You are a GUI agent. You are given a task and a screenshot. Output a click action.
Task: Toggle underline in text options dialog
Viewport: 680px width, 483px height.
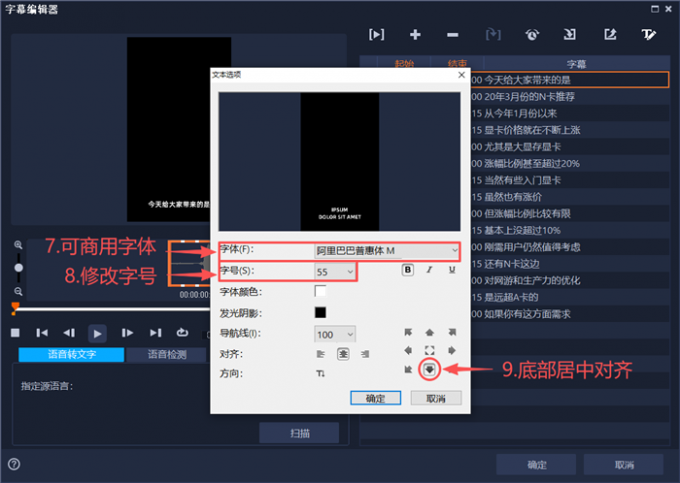tap(452, 270)
